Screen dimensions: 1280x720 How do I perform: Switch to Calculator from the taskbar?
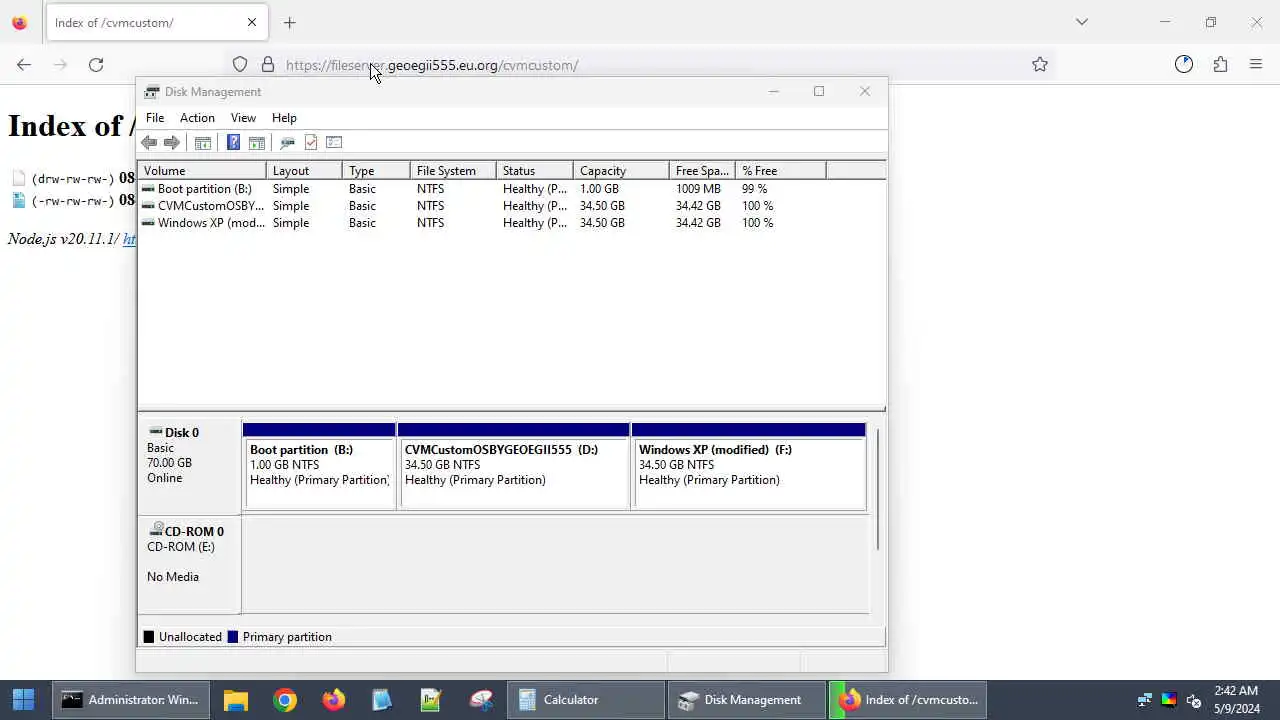point(586,700)
